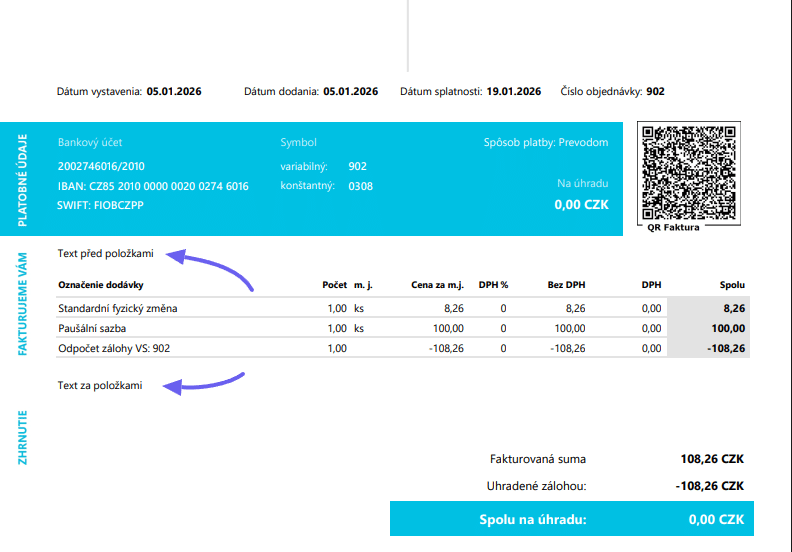Click the Dátum splatnosti value 19.01.2026
792x552 pixels.
click(514, 91)
